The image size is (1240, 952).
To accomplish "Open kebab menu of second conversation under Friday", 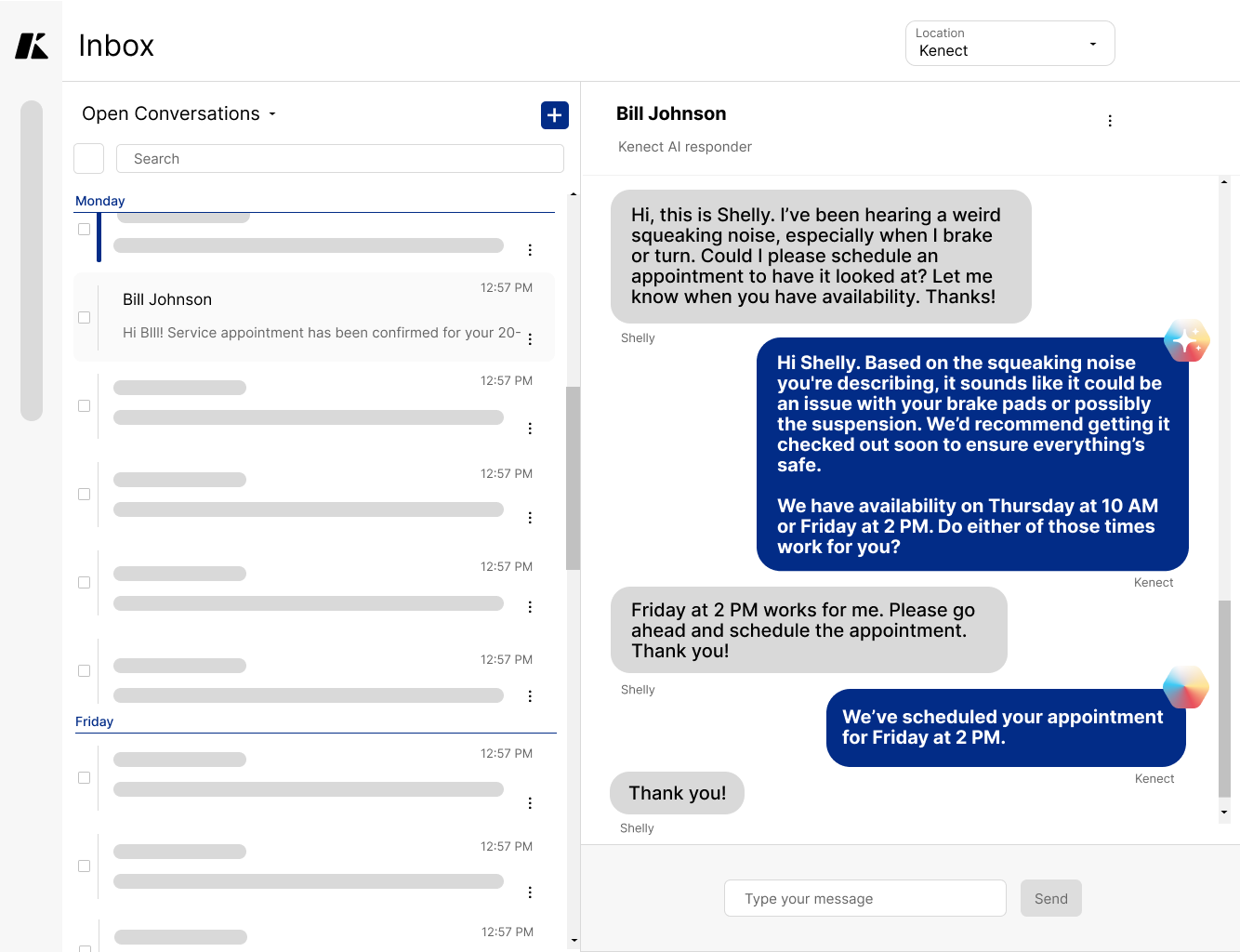I will pos(530,892).
